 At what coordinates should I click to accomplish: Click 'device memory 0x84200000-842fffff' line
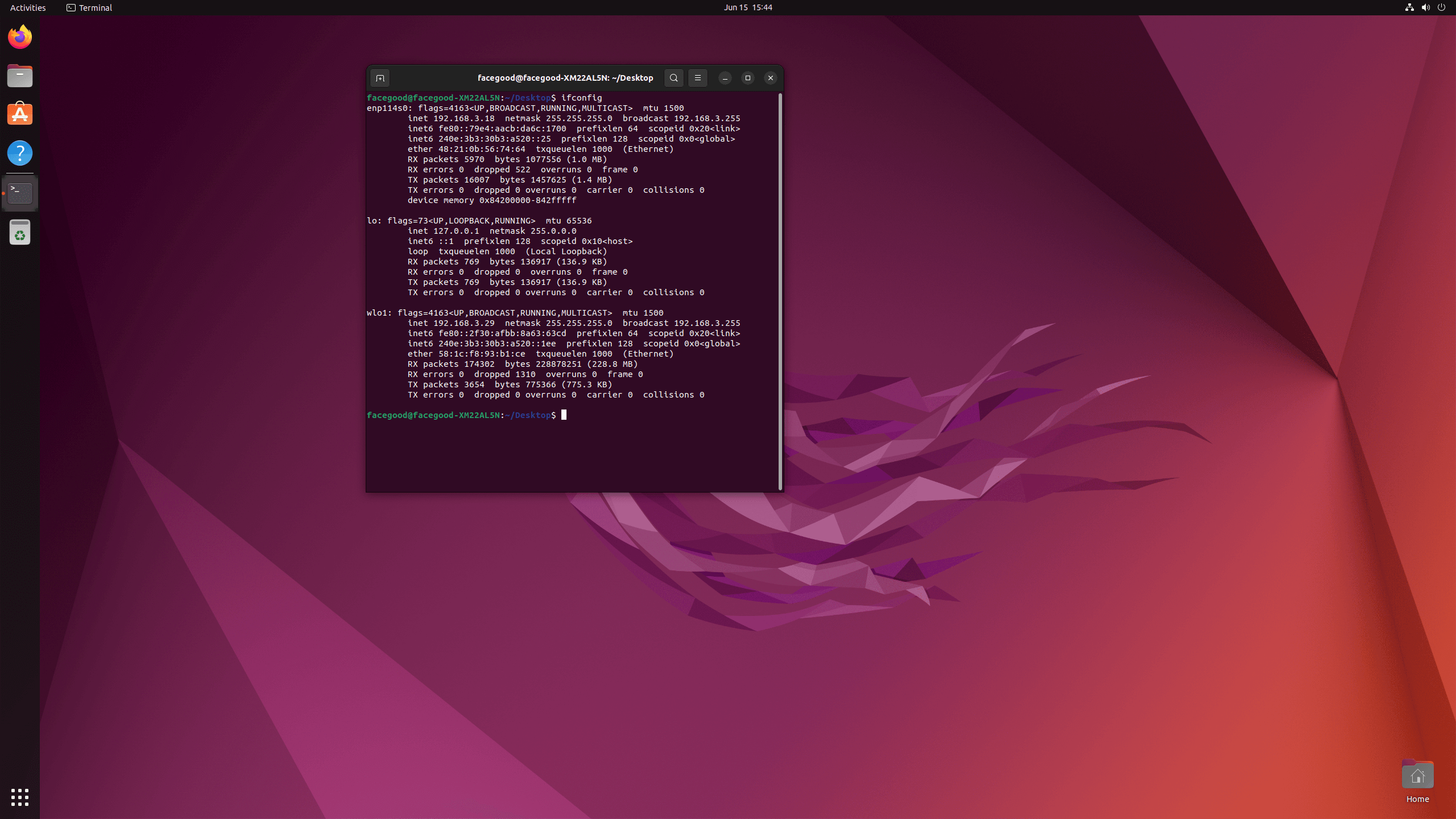point(492,200)
